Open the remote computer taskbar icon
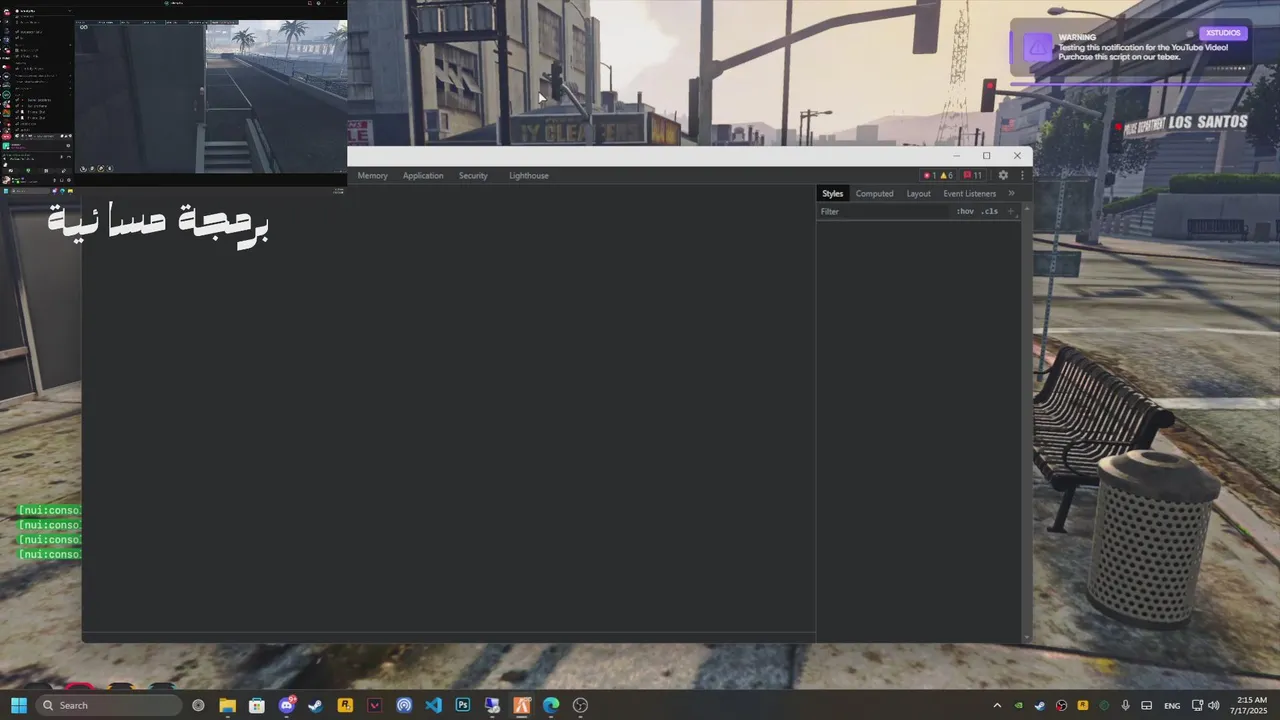This screenshot has height=720, width=1280. click(x=492, y=705)
